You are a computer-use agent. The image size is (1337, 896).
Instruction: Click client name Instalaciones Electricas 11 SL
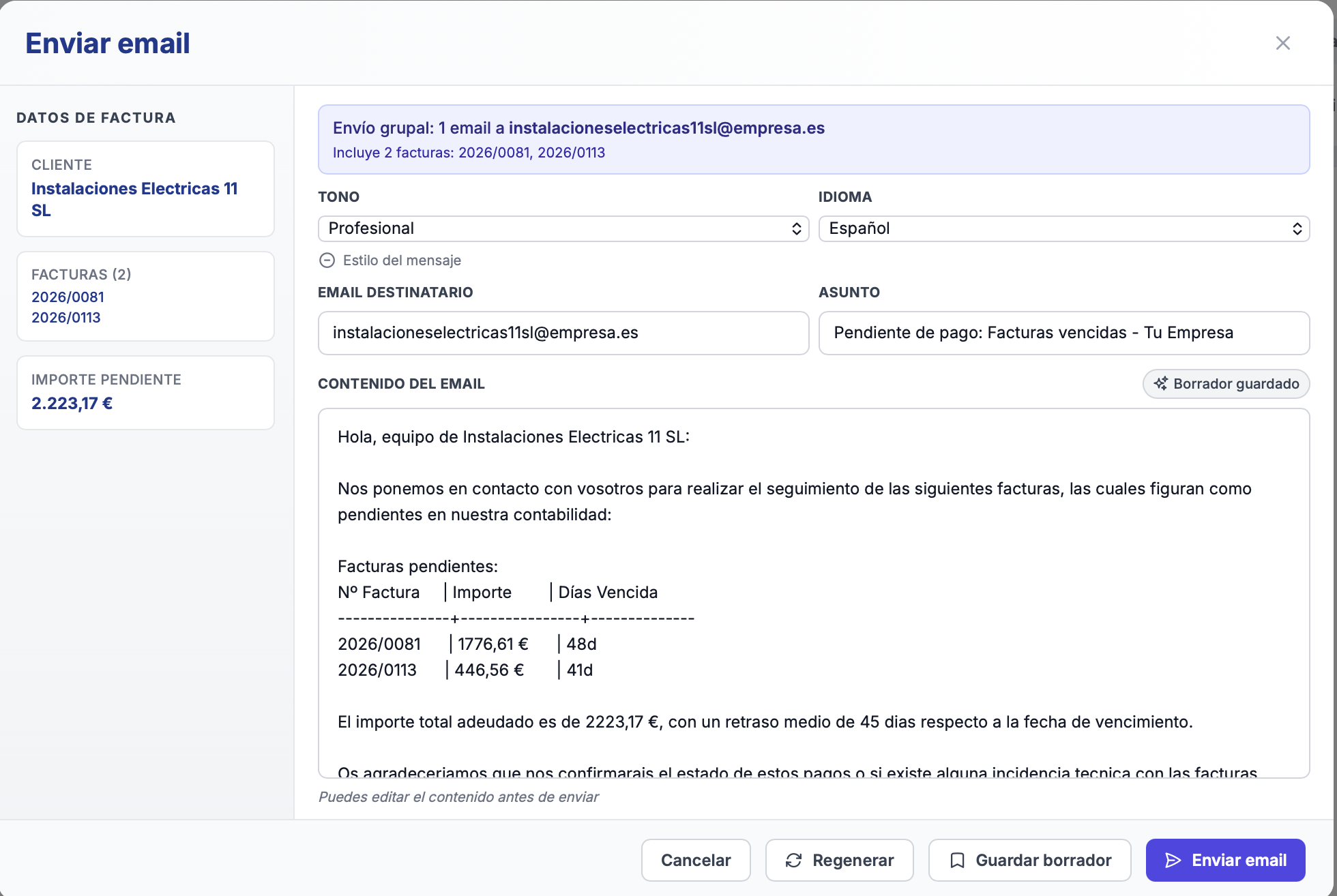(x=134, y=199)
